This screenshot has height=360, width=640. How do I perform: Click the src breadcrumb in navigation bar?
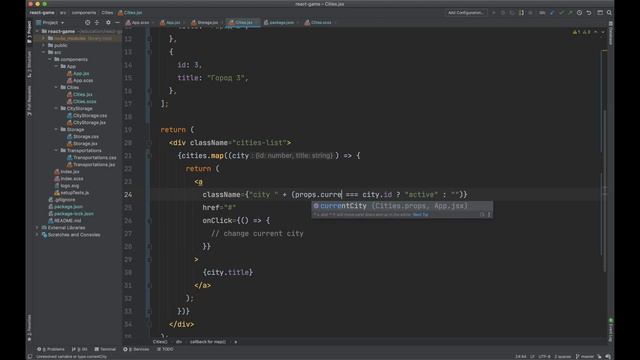coord(63,13)
